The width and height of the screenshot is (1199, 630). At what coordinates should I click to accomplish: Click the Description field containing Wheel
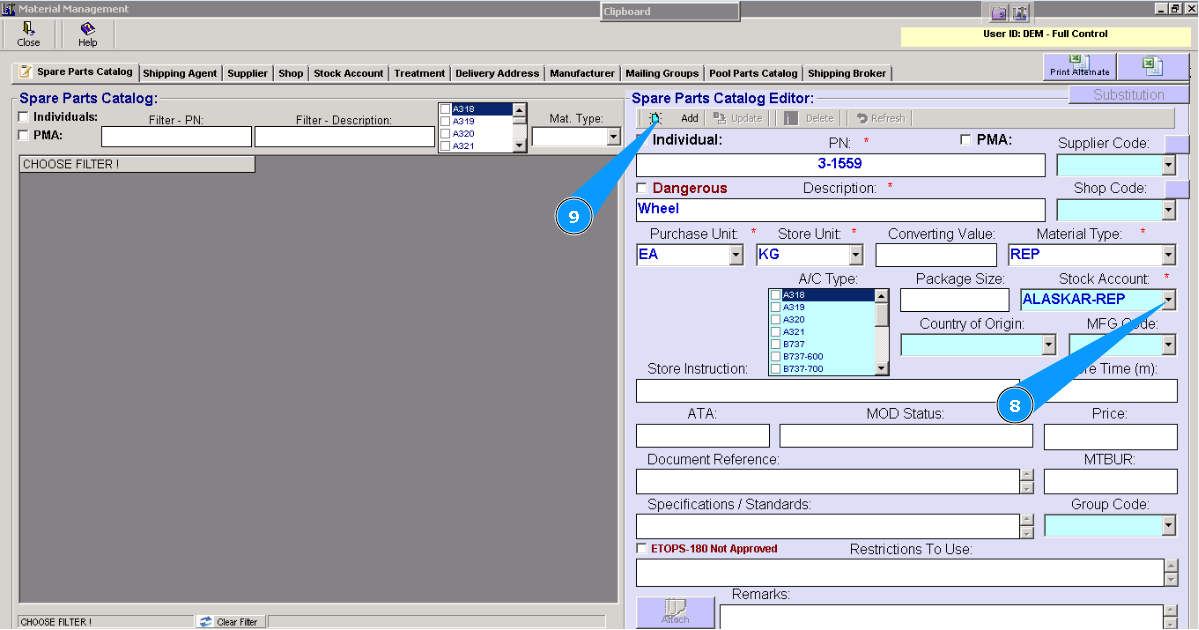(840, 209)
